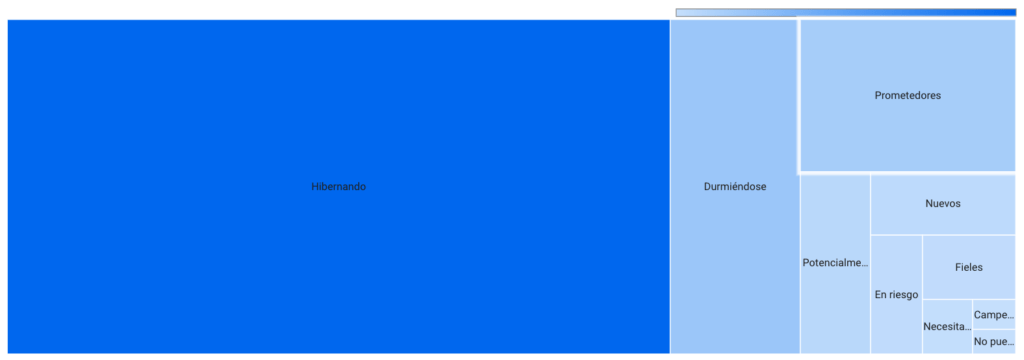
Task: Click the Fieles treemap cell
Action: [968, 267]
